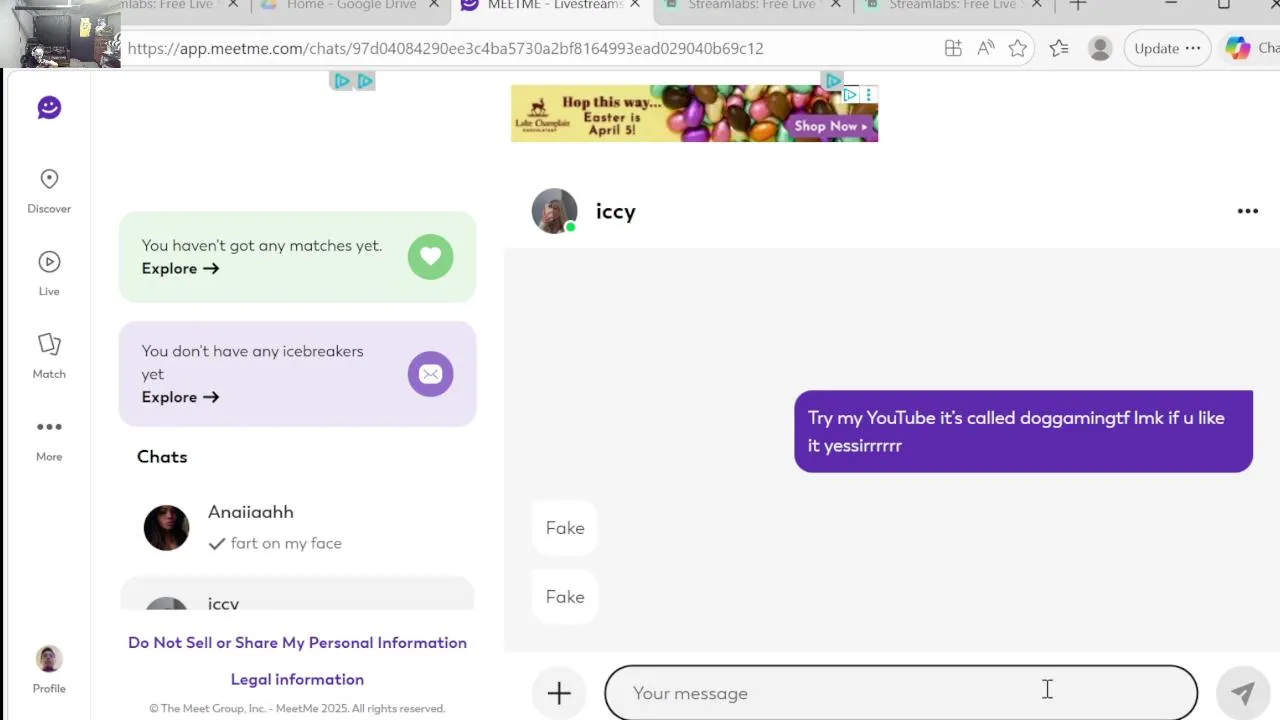
Task: Click the first Fake message bubble
Action: point(565,528)
